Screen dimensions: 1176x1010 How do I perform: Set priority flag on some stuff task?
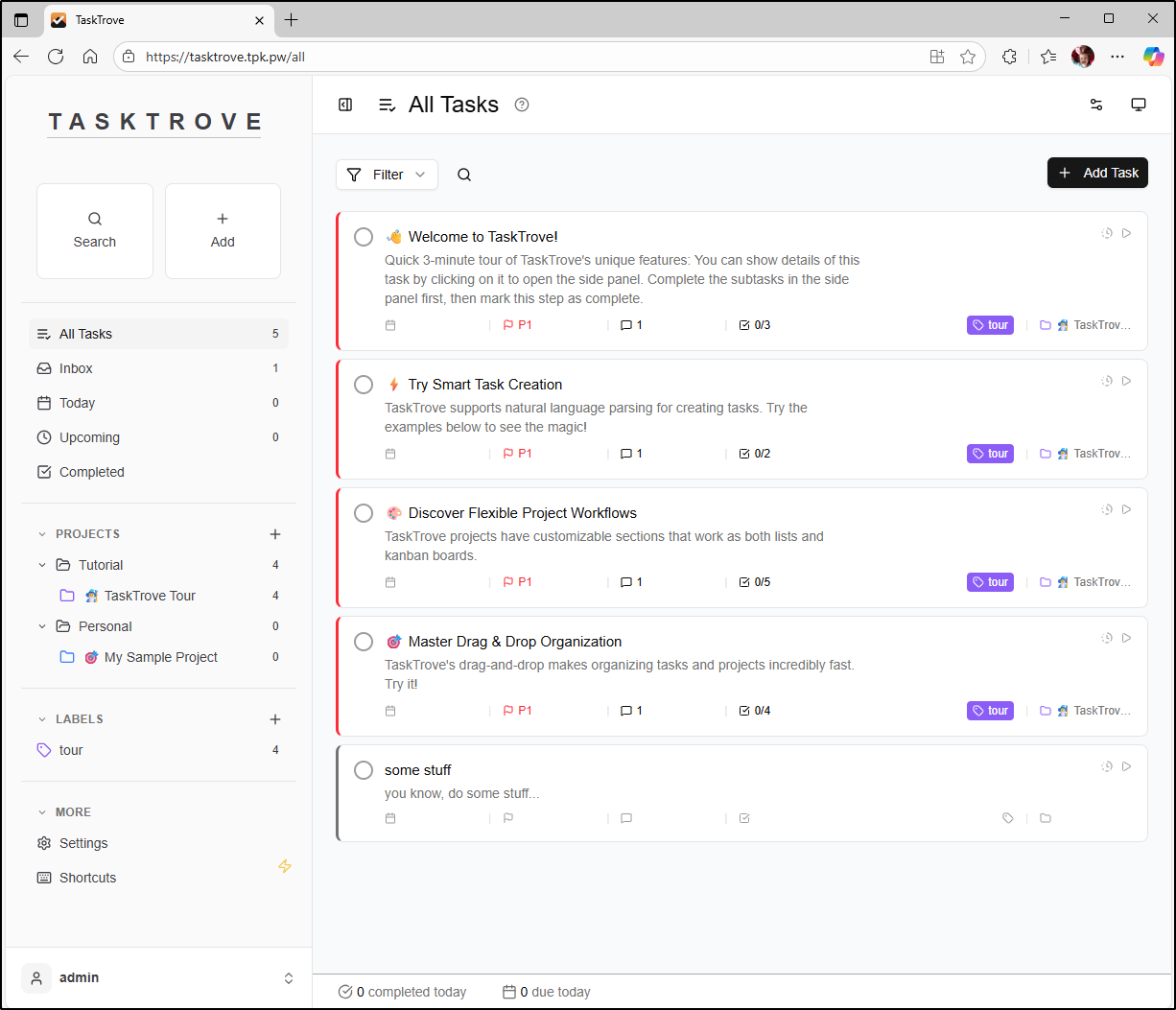tap(508, 818)
